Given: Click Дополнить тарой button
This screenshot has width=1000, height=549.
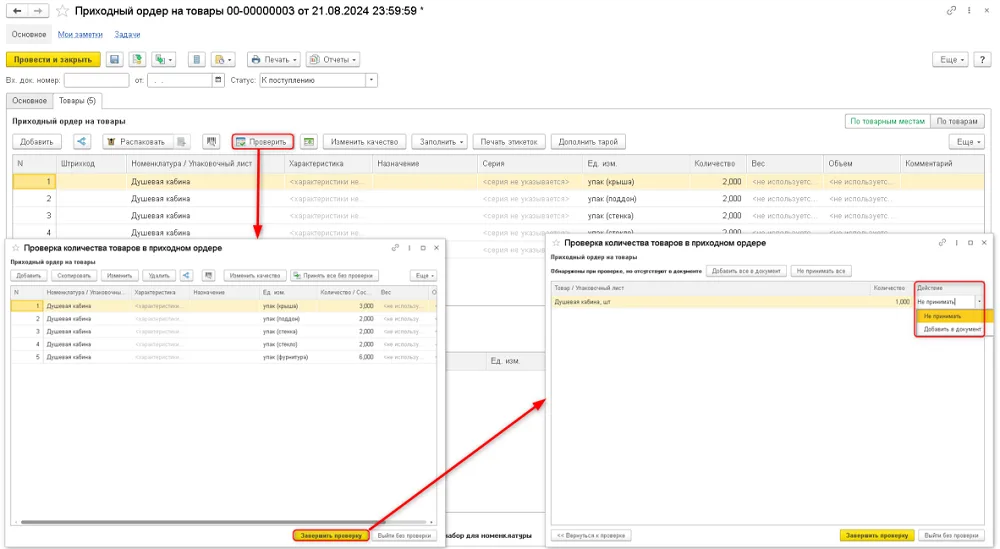Looking at the screenshot, I should (x=588, y=142).
